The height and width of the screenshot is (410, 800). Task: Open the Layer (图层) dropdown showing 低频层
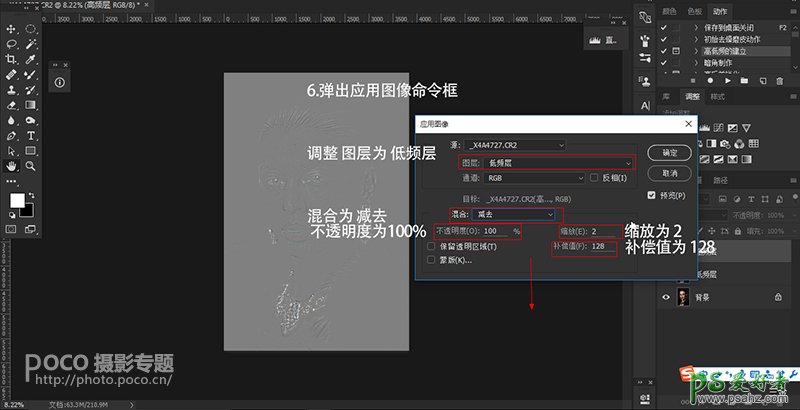pos(559,163)
